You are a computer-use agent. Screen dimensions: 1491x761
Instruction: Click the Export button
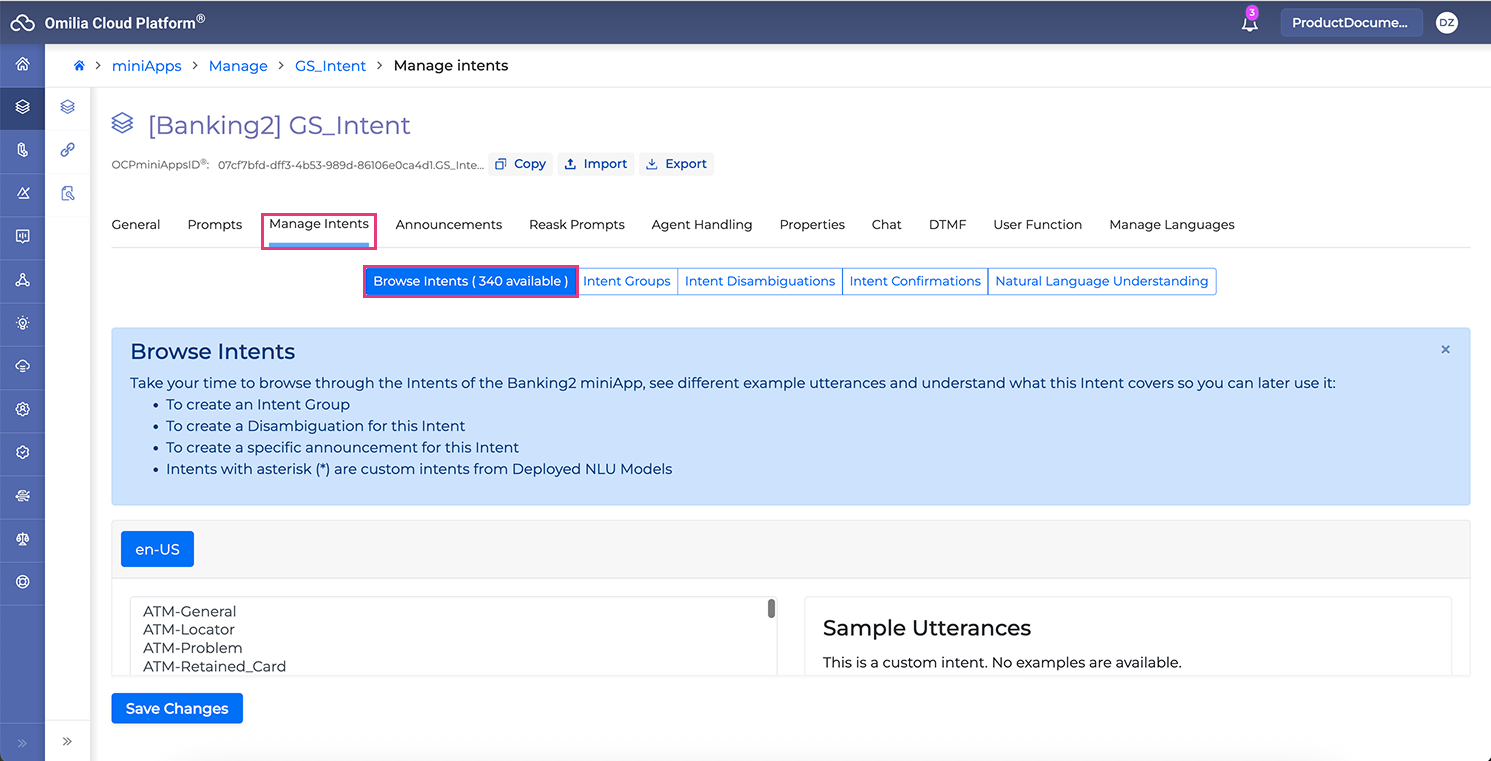(x=676, y=164)
